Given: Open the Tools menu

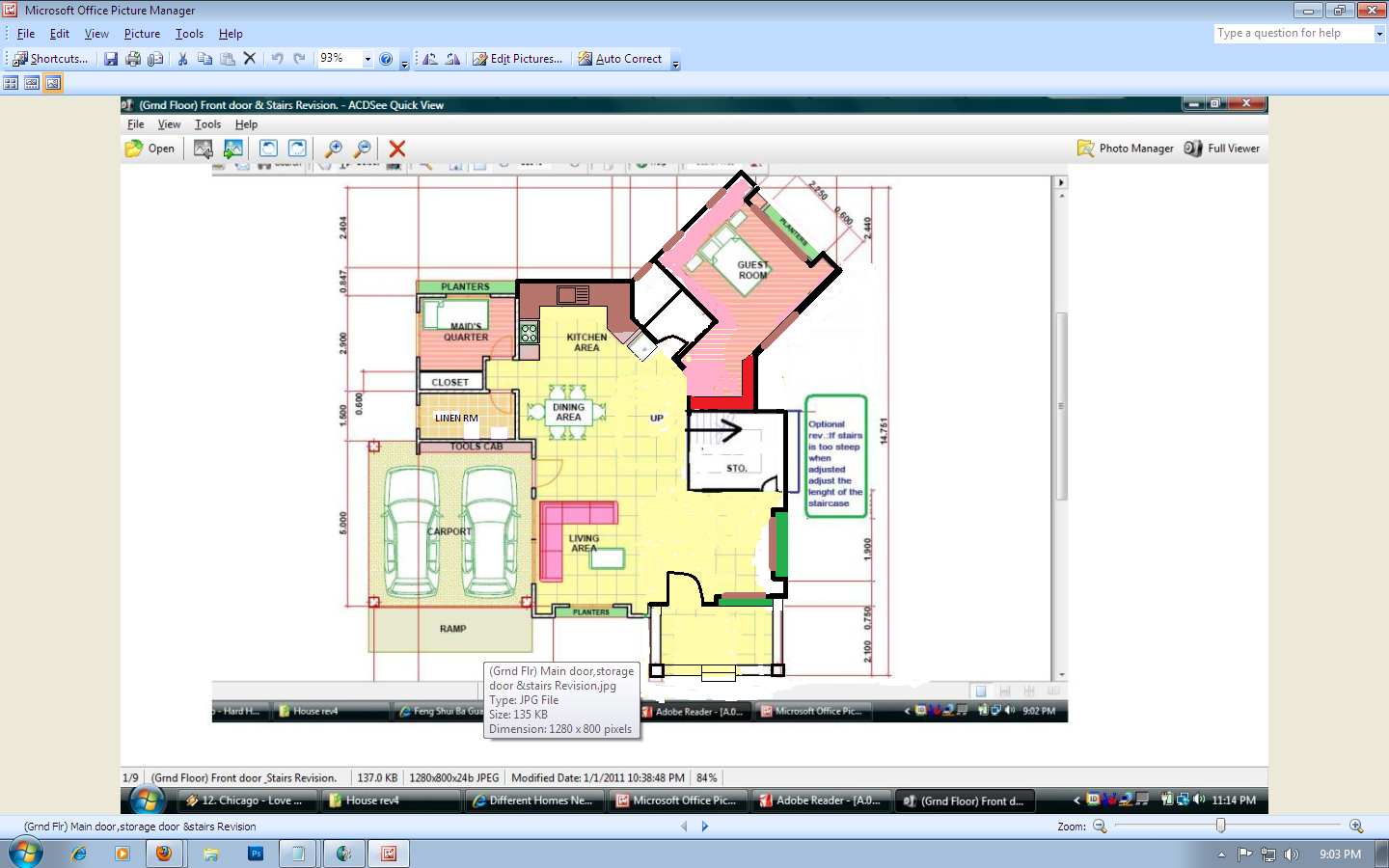Looking at the screenshot, I should coord(189,34).
